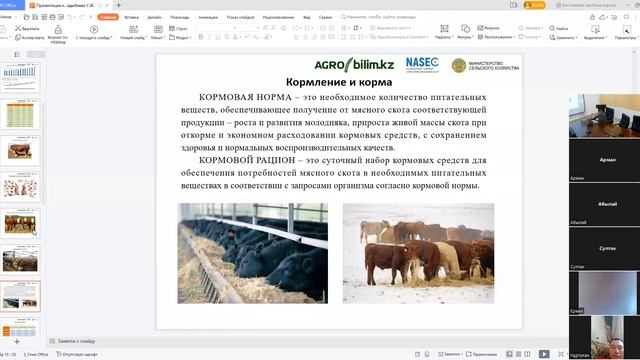This screenshot has height=360, width=640.
Task: Open font name combo box
Action: pyautogui.click(x=217, y=28)
